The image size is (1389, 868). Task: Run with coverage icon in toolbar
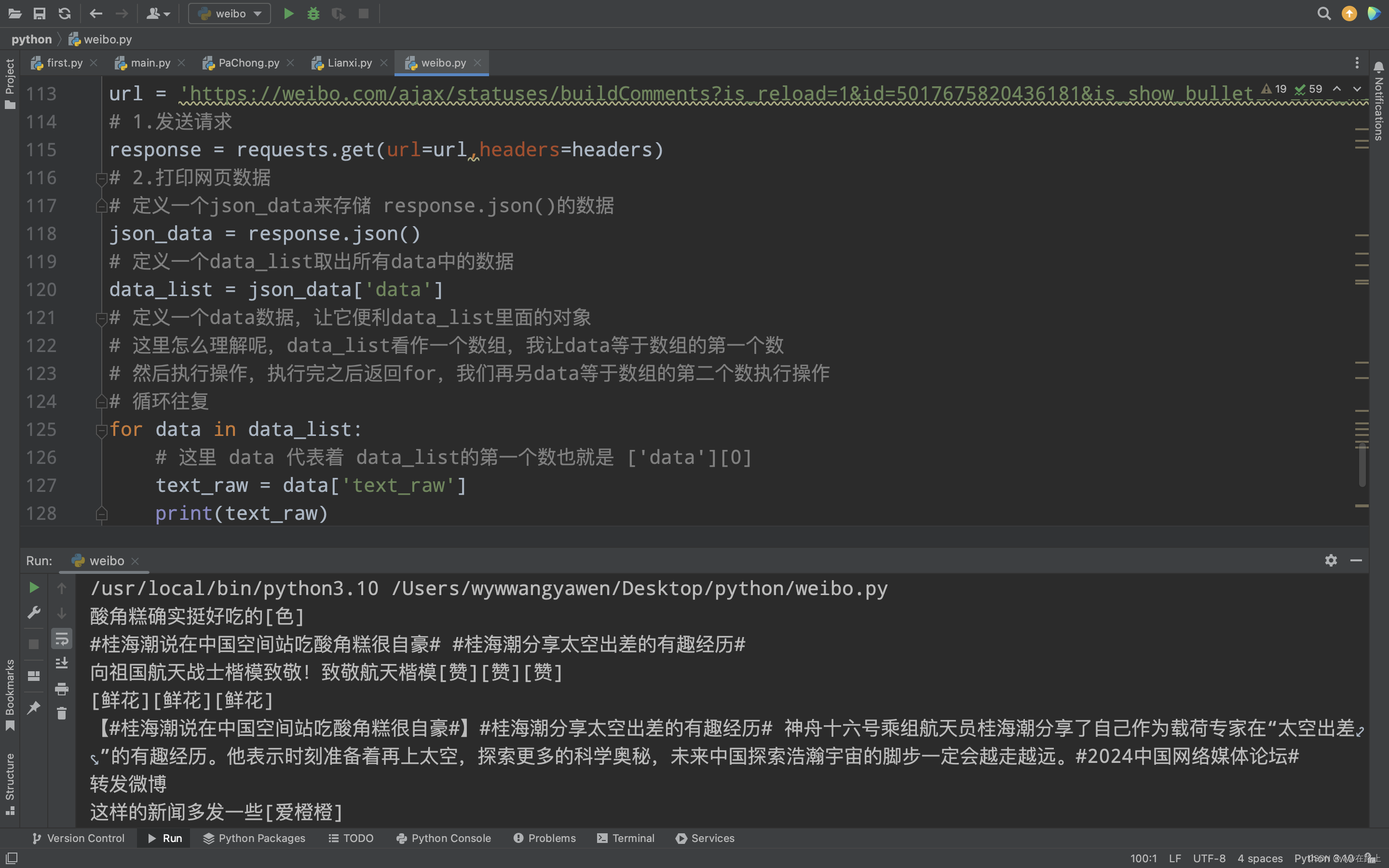339,13
